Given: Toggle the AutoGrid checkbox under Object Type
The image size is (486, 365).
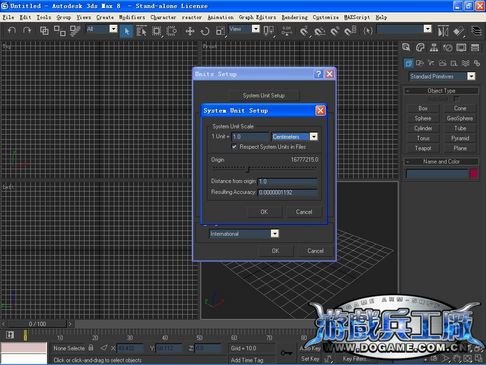Looking at the screenshot, I should point(457,99).
